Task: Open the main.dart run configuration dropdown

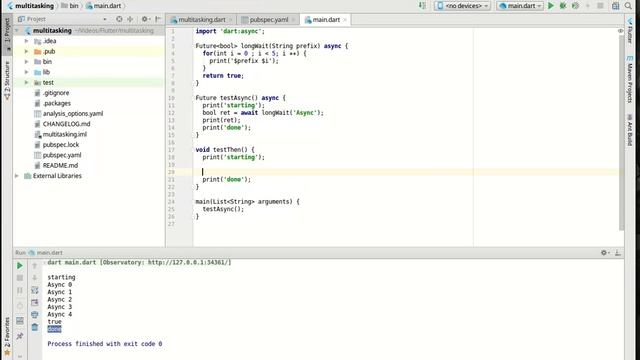Action: pyautogui.click(x=520, y=6)
